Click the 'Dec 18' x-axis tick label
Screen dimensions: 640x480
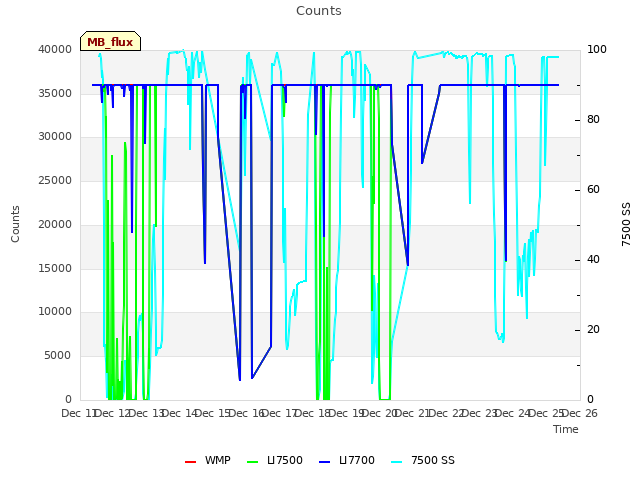tap(313, 413)
